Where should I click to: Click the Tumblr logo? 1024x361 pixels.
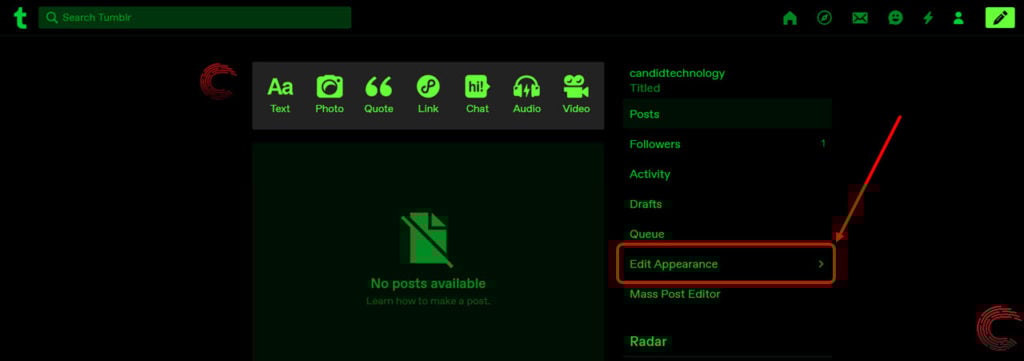(20, 18)
